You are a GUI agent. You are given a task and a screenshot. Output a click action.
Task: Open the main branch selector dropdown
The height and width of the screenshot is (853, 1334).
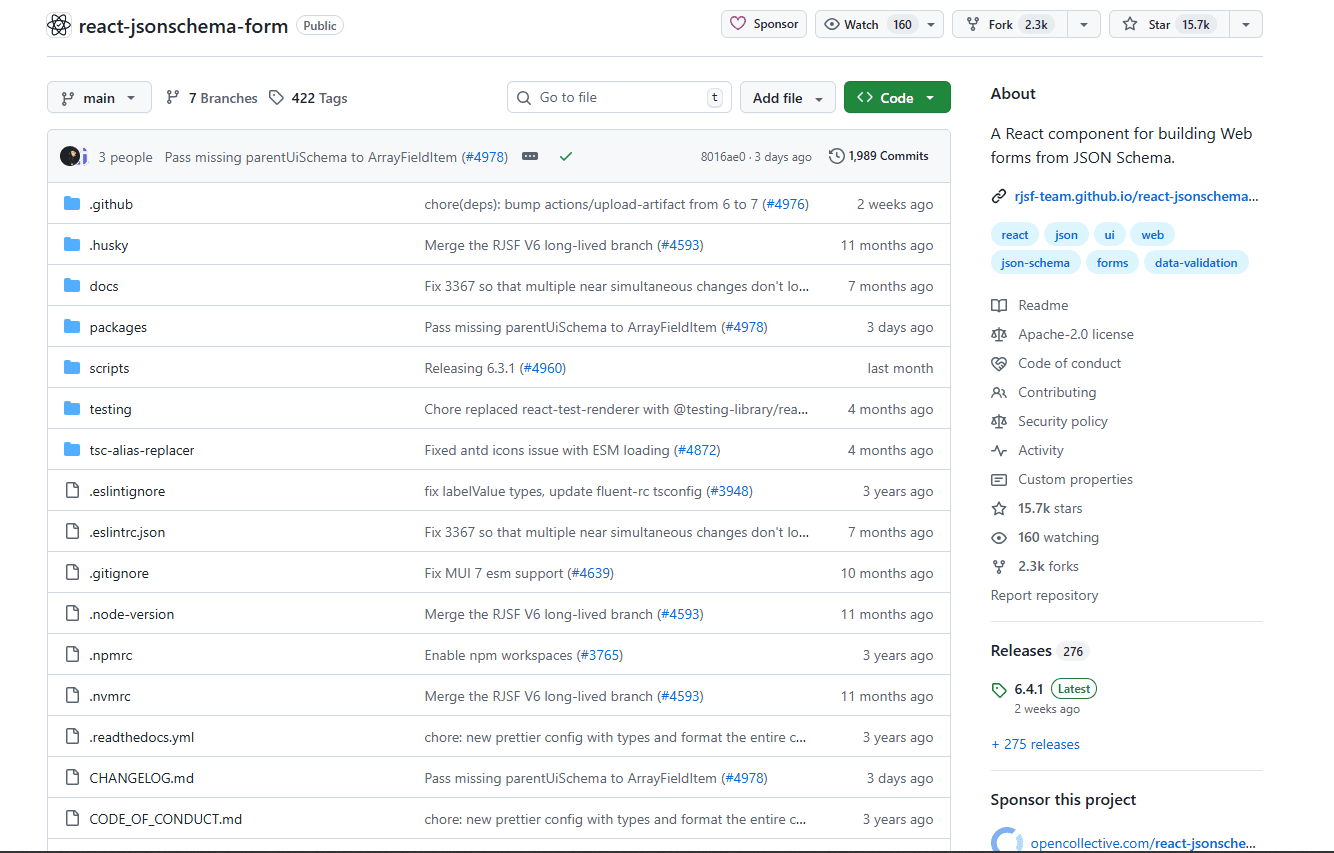pos(99,98)
